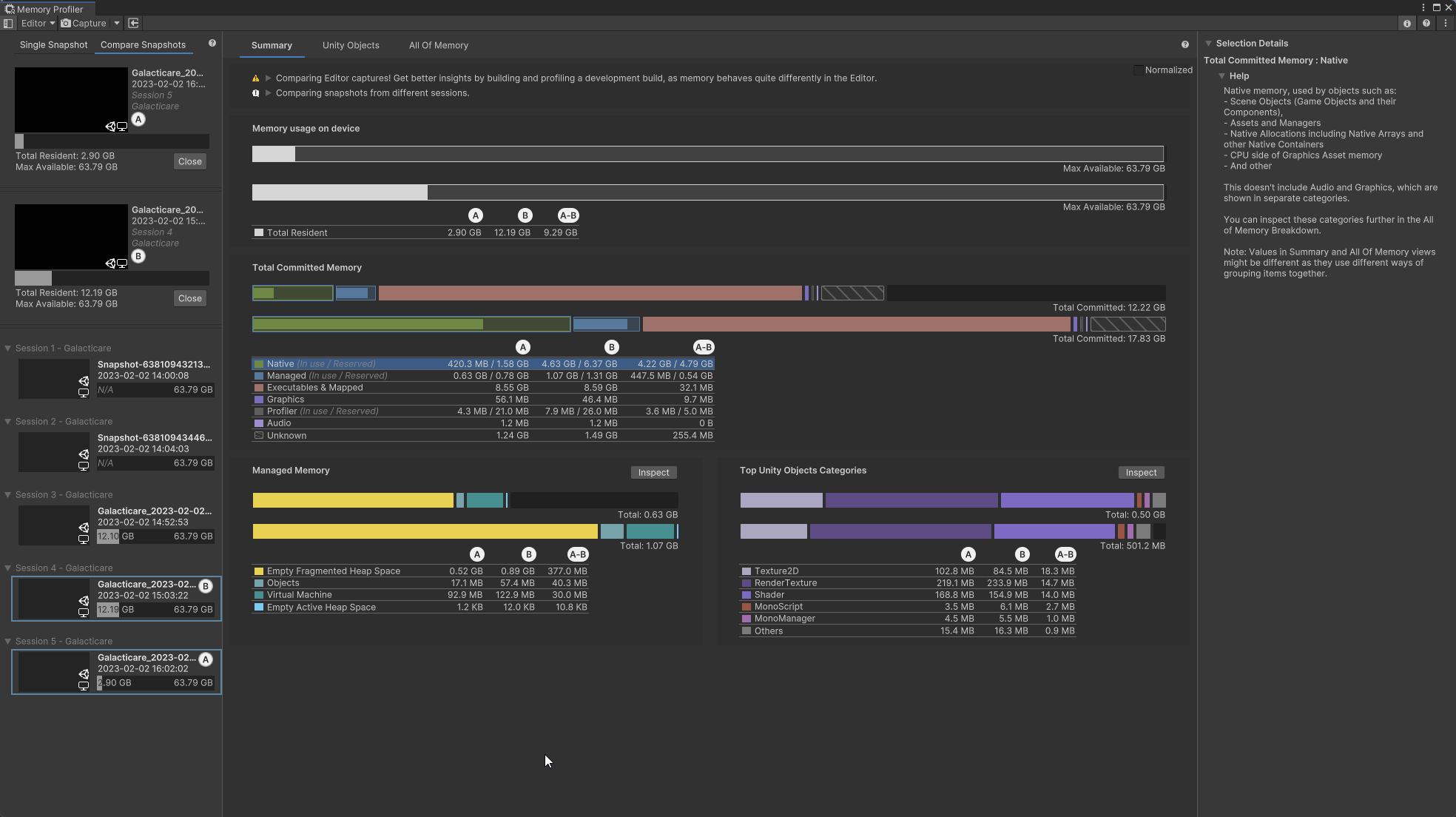The image size is (1456, 817).
Task: Switch to the Unity Objects tab
Action: click(x=351, y=46)
